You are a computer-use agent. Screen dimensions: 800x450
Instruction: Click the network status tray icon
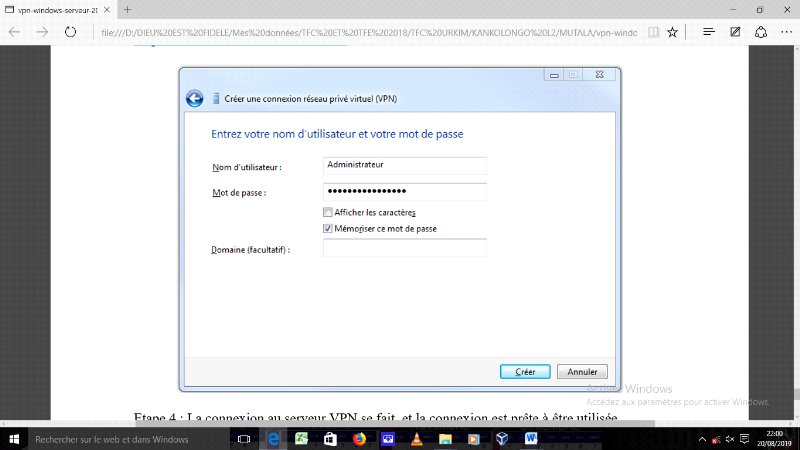point(716,439)
